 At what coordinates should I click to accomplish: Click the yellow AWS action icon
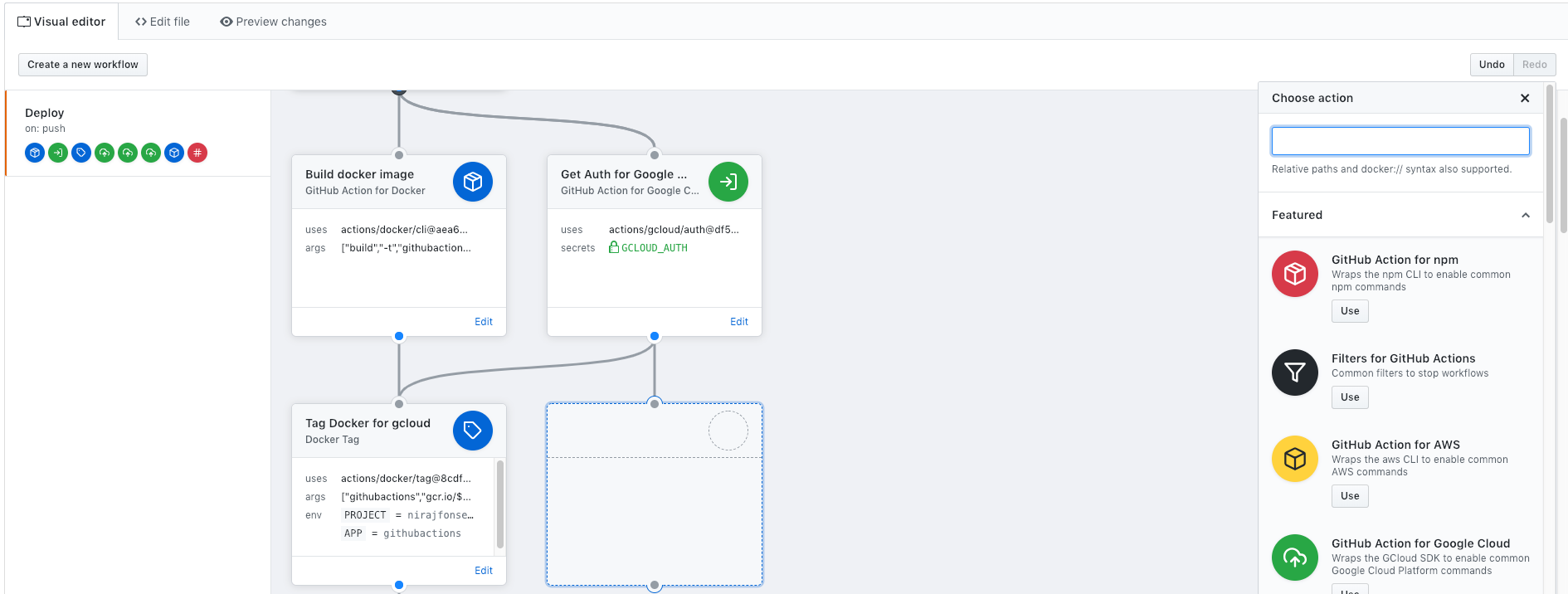click(x=1295, y=459)
